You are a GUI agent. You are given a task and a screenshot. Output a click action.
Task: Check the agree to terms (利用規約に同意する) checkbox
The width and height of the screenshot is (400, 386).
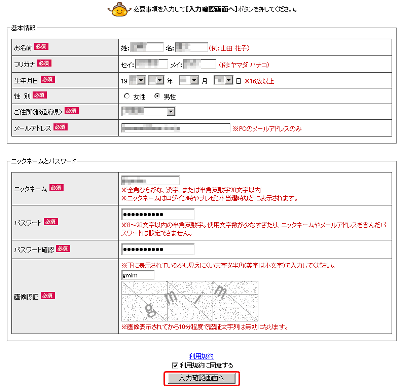click(x=175, y=365)
